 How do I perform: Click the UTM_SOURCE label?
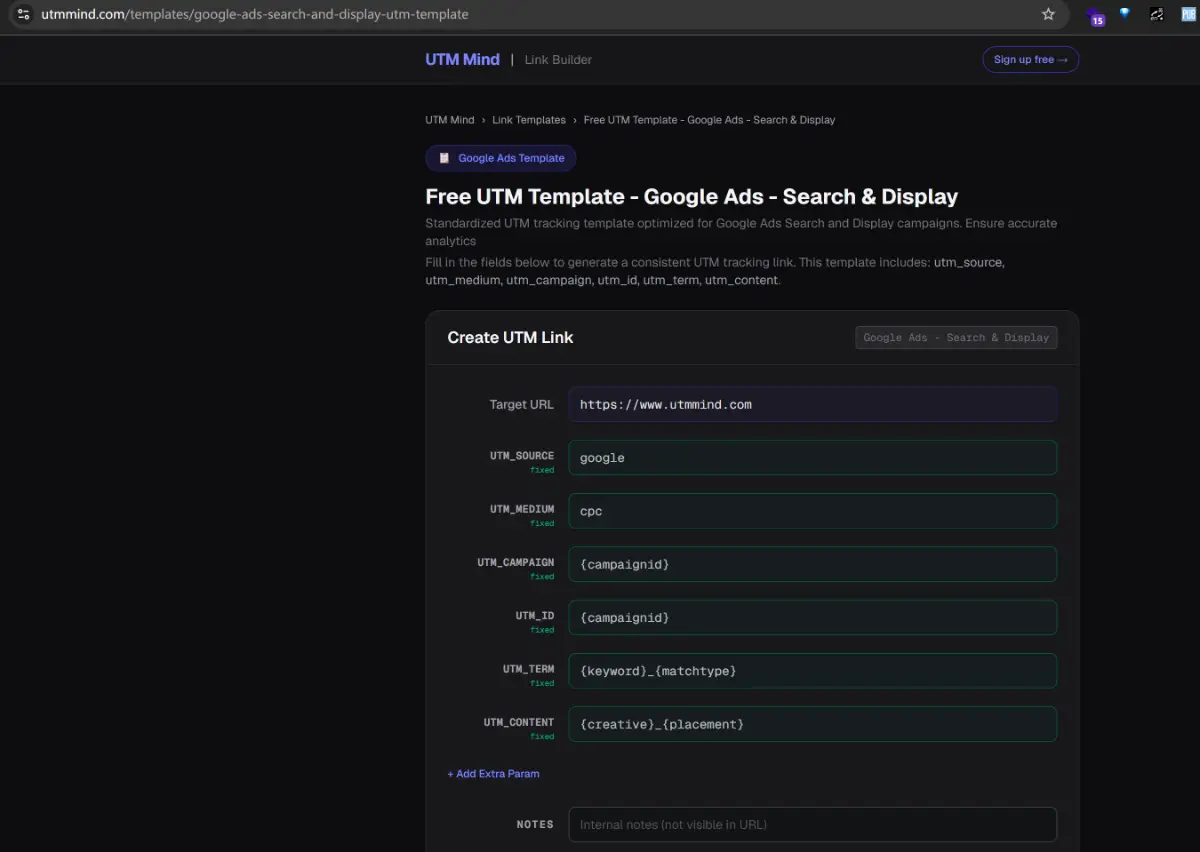pyautogui.click(x=522, y=456)
